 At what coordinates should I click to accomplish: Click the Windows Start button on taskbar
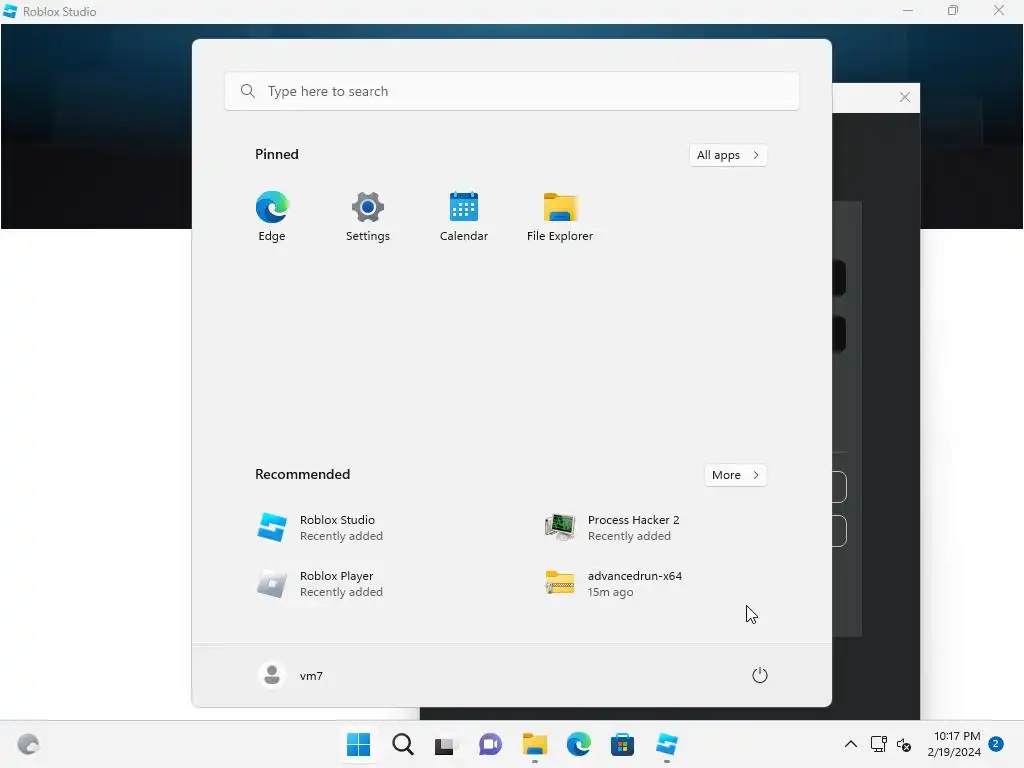359,744
